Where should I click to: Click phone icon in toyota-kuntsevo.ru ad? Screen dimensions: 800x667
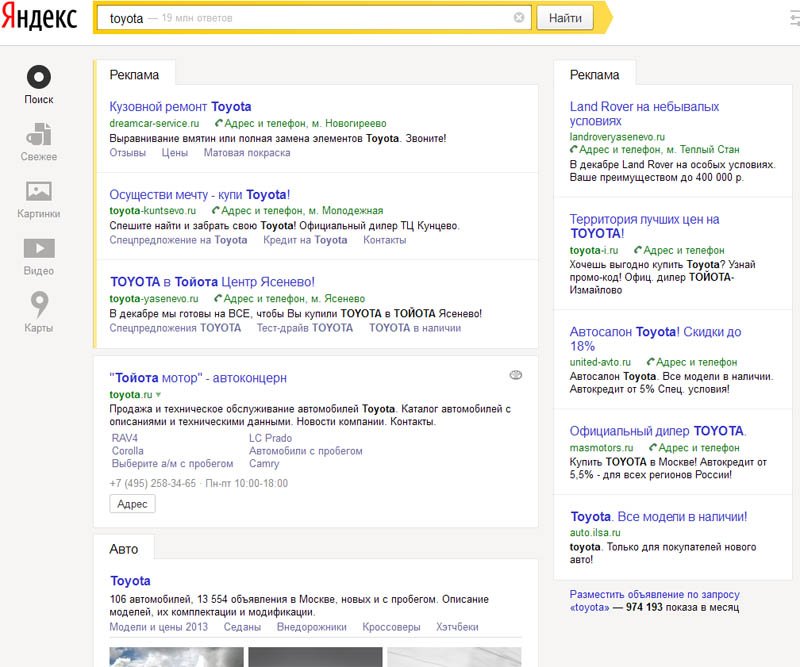216,210
